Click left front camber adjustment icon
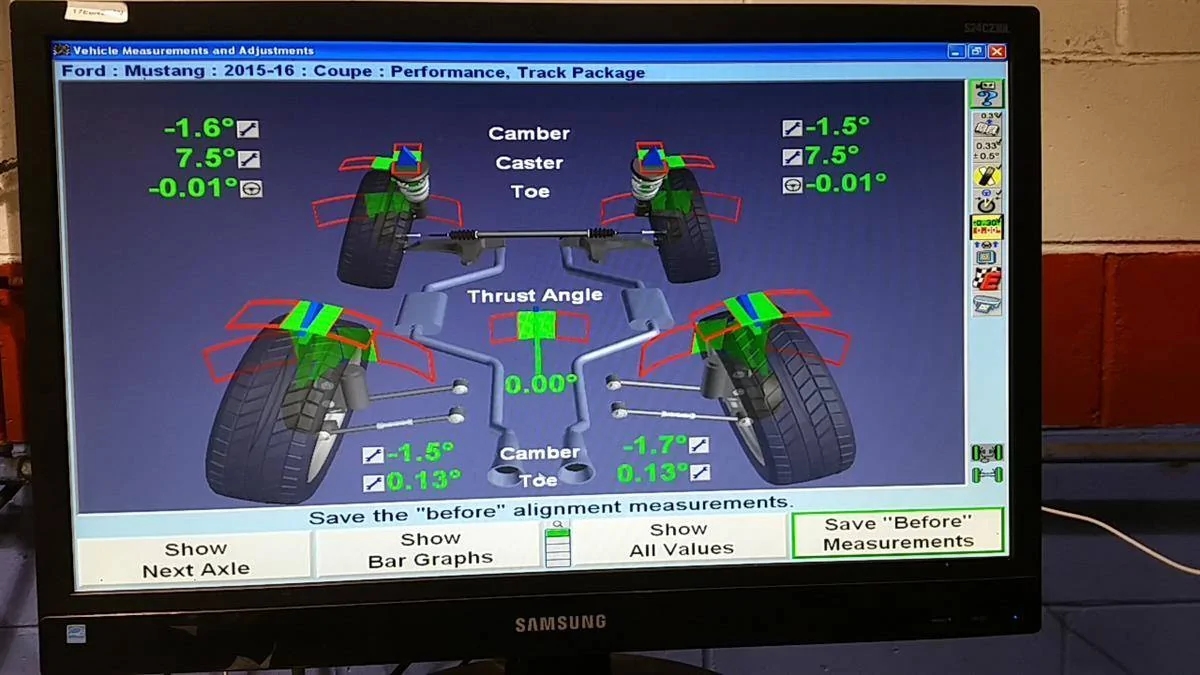This screenshot has height=675, width=1200. pyautogui.click(x=249, y=128)
